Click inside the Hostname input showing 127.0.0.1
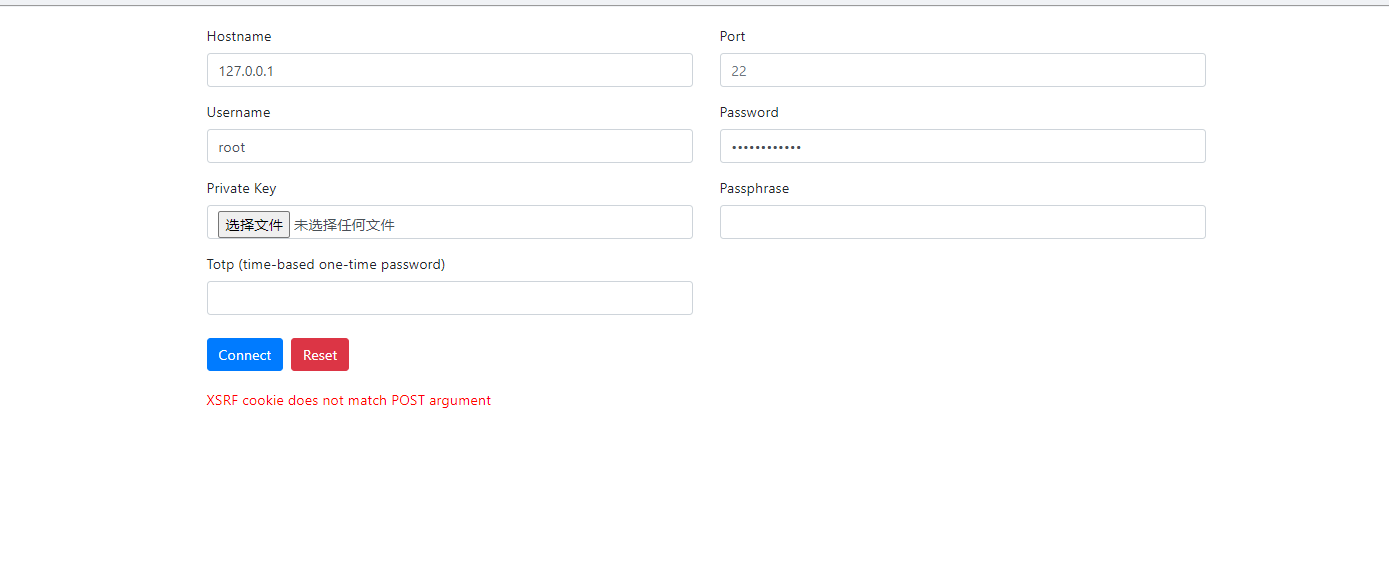 point(449,70)
